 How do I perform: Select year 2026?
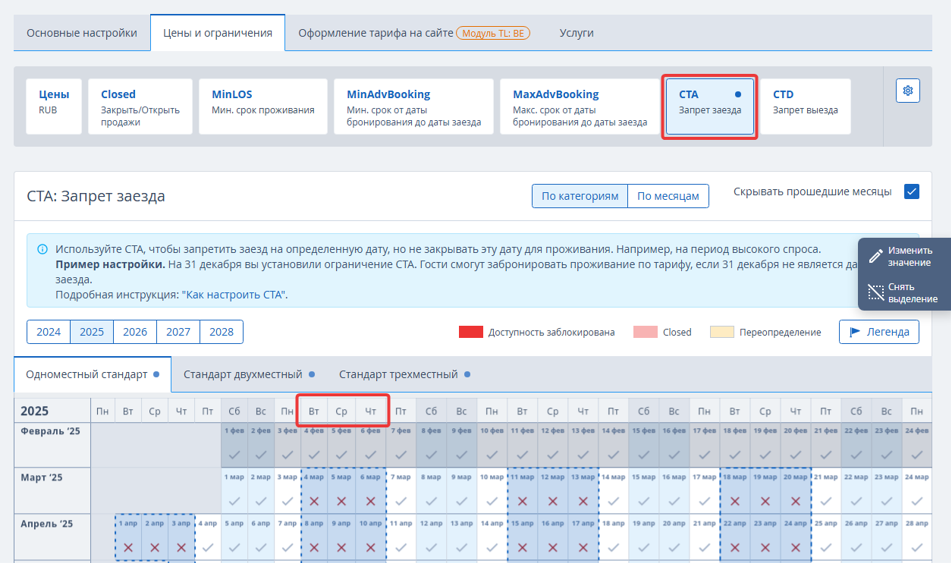(135, 332)
